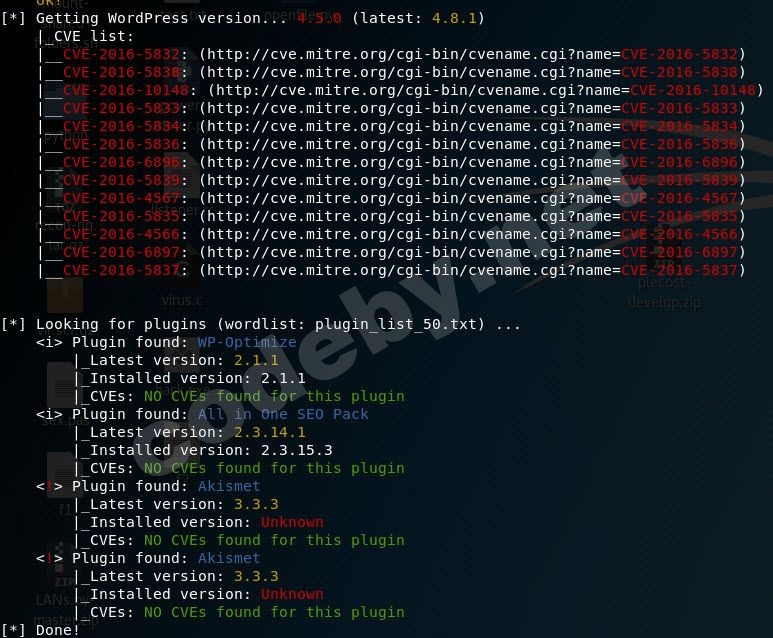Click the Done! status line
The image size is (773, 638).
point(40,630)
